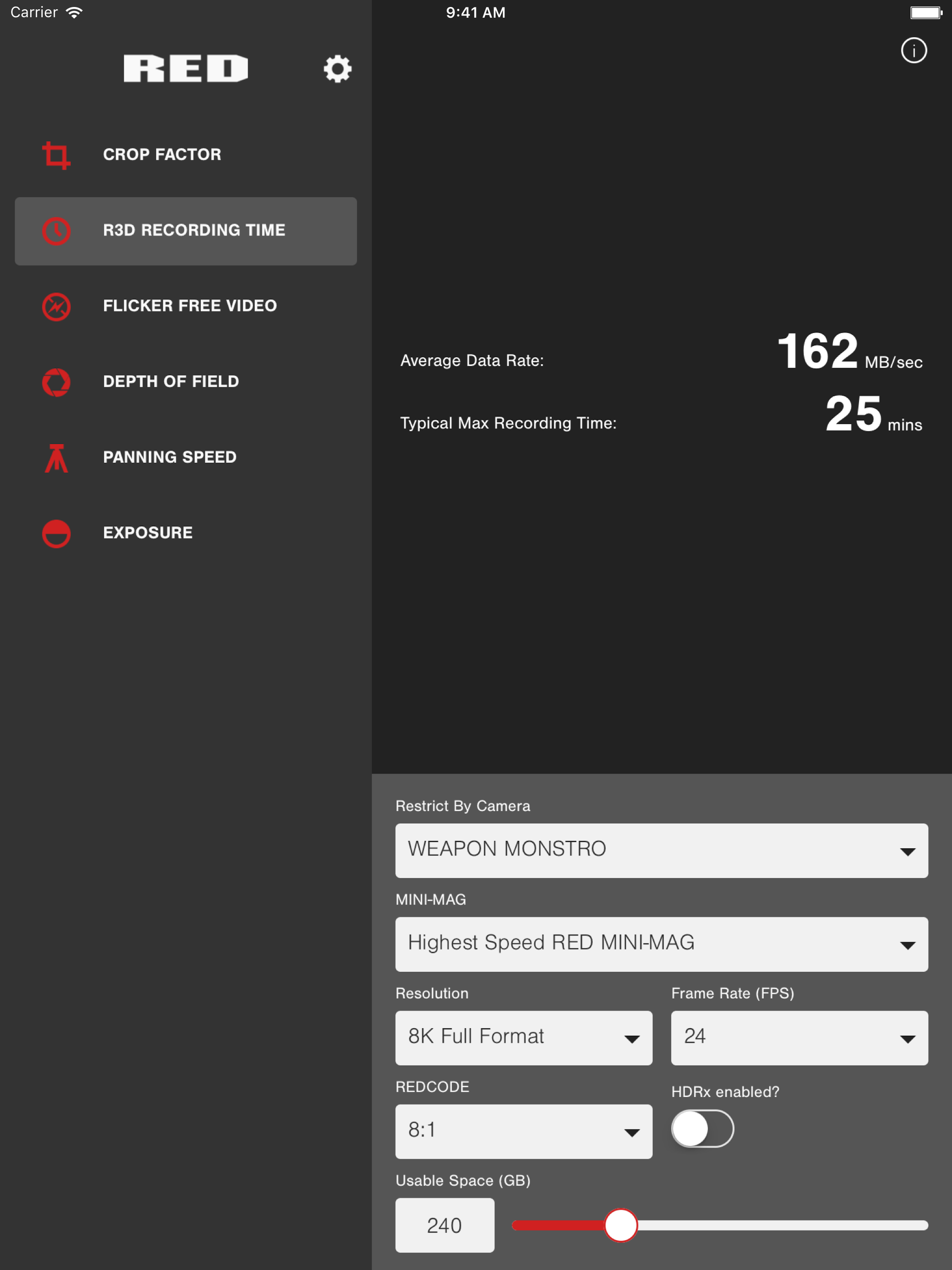Open the WEAPON MONSTRO camera dropdown
This screenshot has height=1270, width=952.
point(661,850)
